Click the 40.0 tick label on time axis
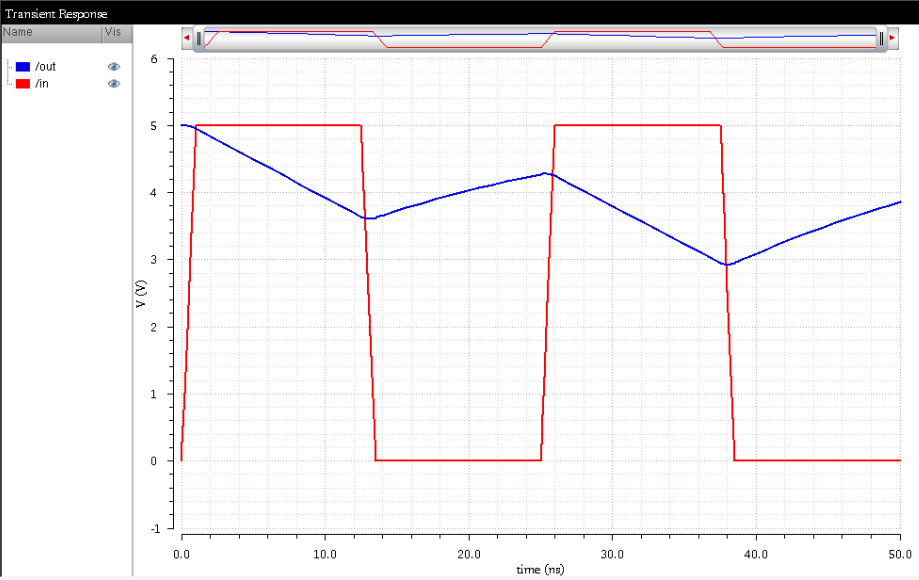919x580 pixels. click(756, 554)
